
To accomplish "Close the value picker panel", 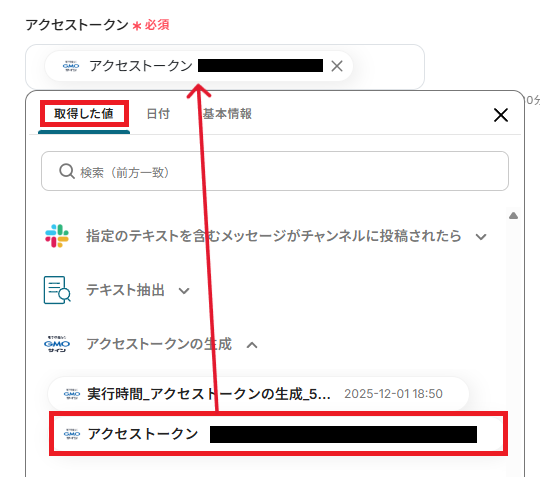I will click(501, 115).
